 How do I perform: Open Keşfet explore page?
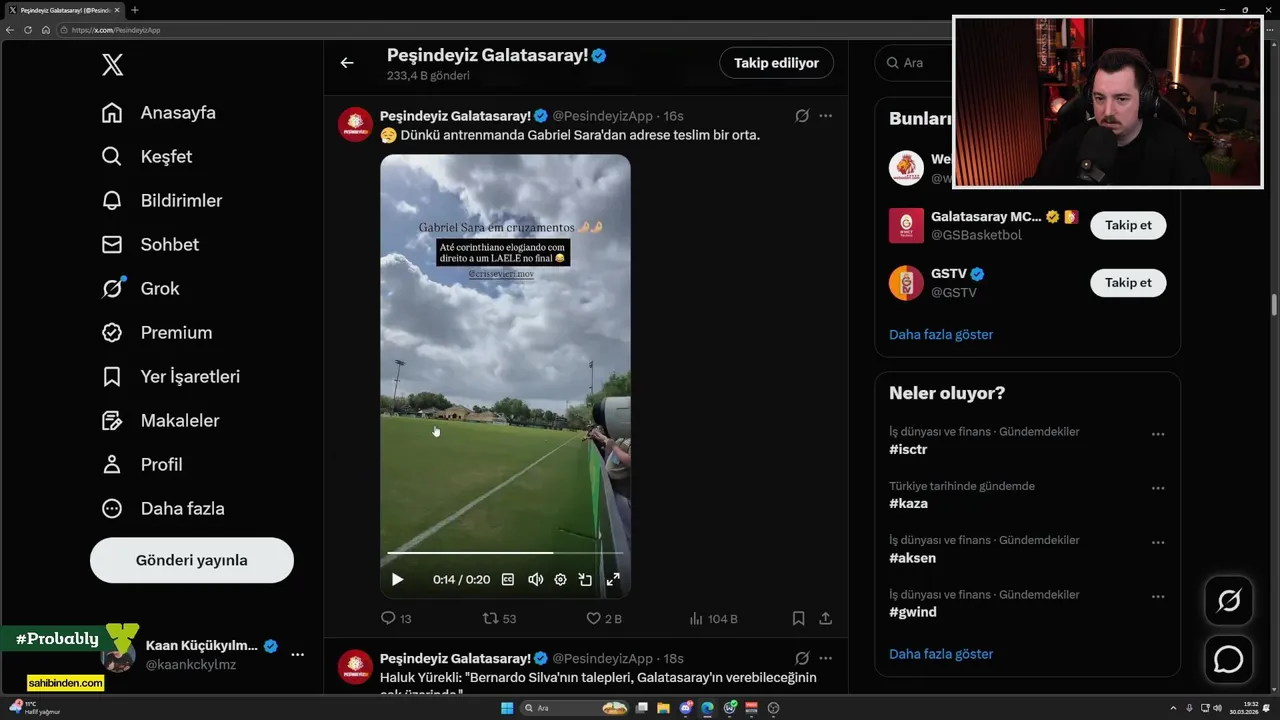(x=147, y=157)
